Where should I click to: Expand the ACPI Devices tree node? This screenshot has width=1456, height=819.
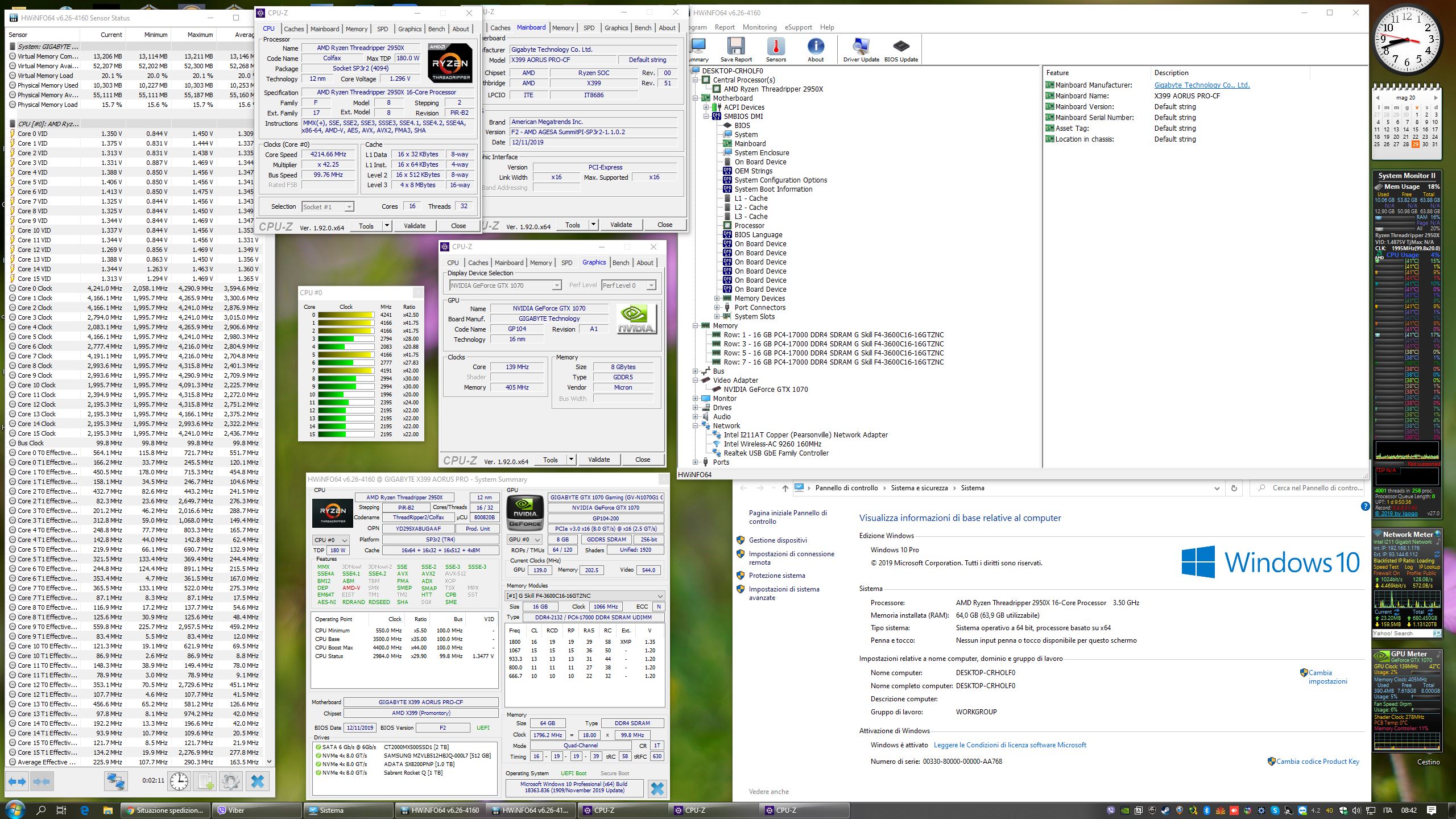tap(706, 107)
